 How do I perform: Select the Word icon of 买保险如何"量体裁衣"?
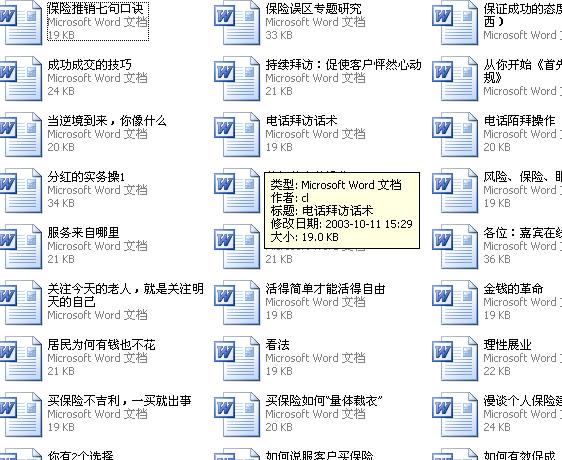coord(237,414)
